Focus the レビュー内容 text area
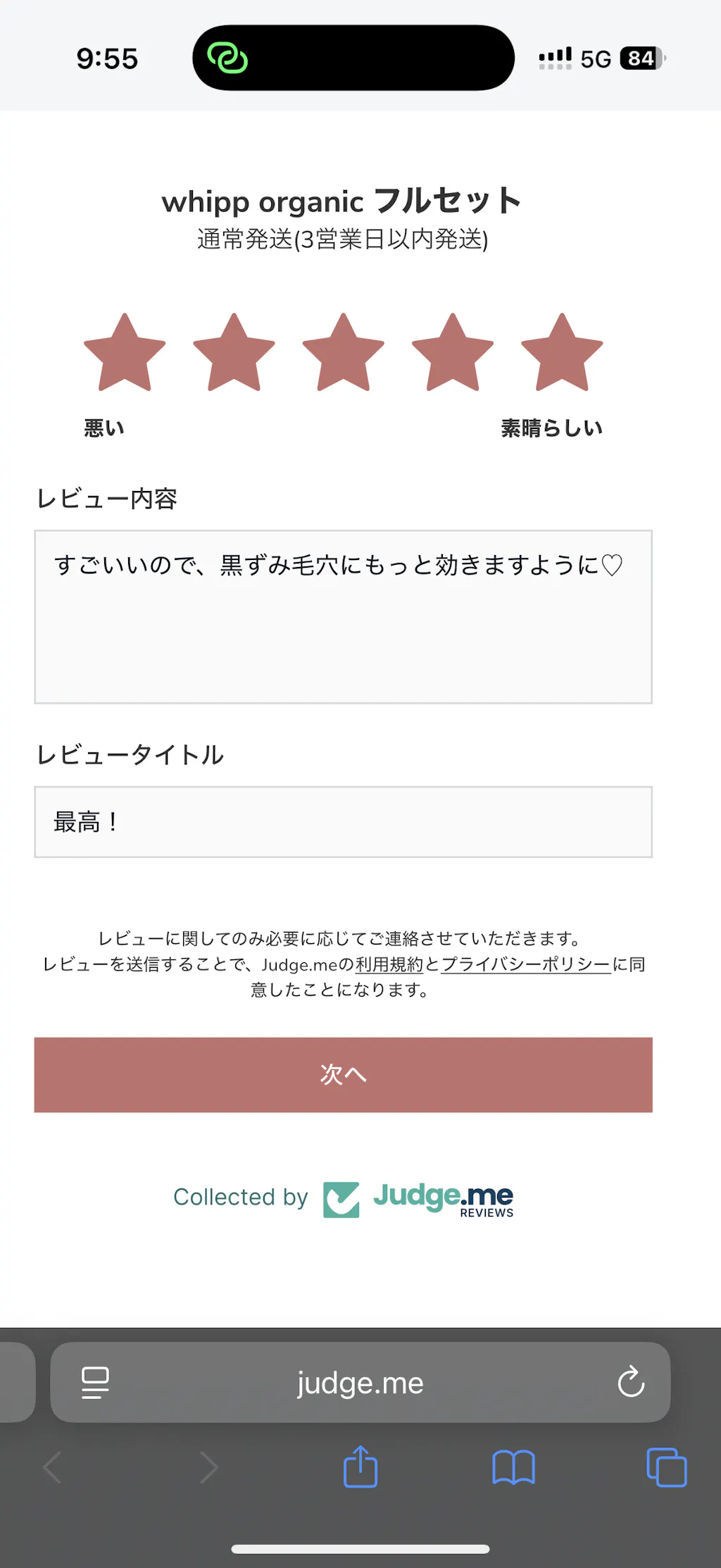721x1568 pixels. click(343, 616)
